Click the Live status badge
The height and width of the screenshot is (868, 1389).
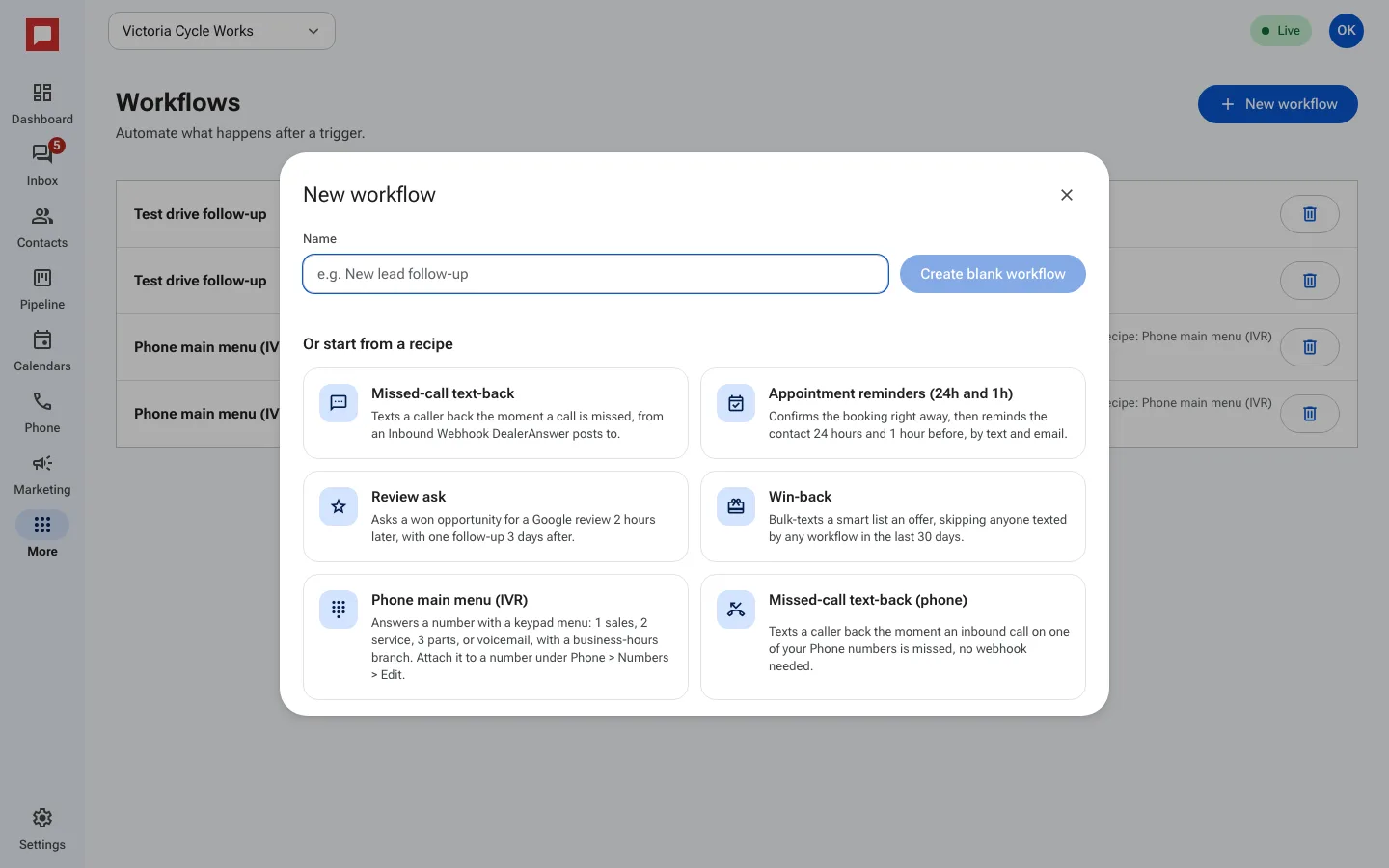[1281, 31]
